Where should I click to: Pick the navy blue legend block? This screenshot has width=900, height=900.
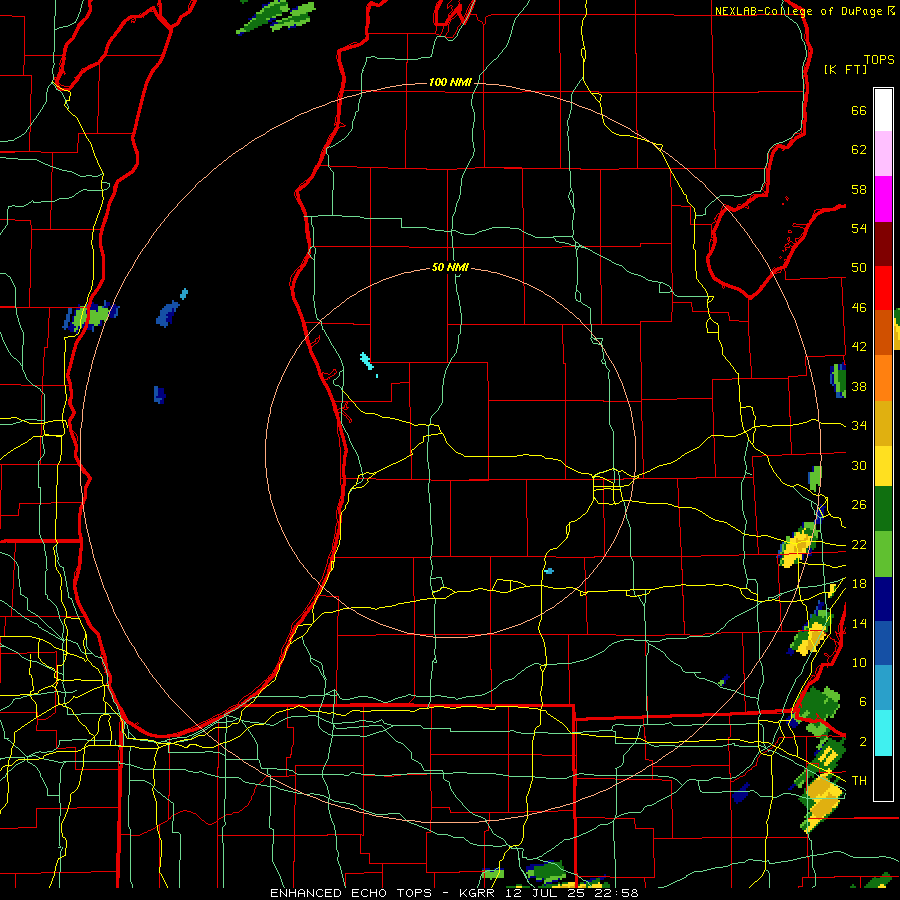pos(883,599)
